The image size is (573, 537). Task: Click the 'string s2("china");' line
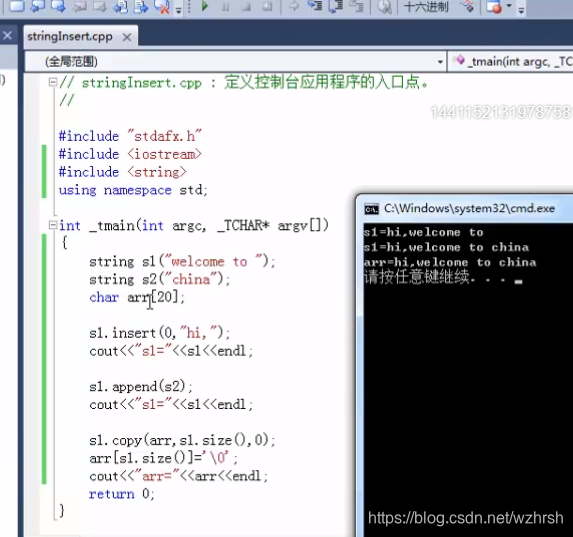click(160, 280)
